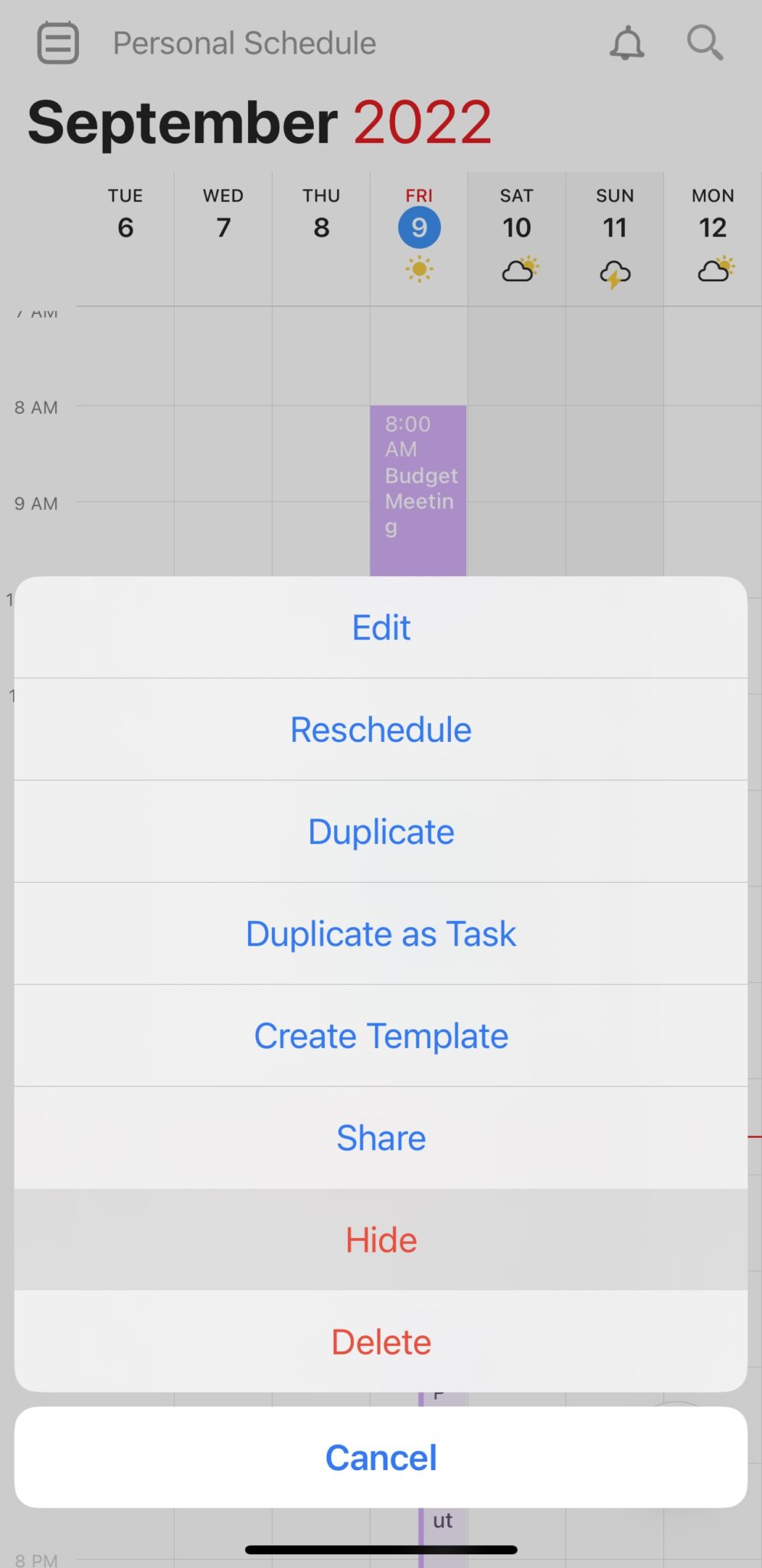Choose Reschedule from the action sheet

381,730
